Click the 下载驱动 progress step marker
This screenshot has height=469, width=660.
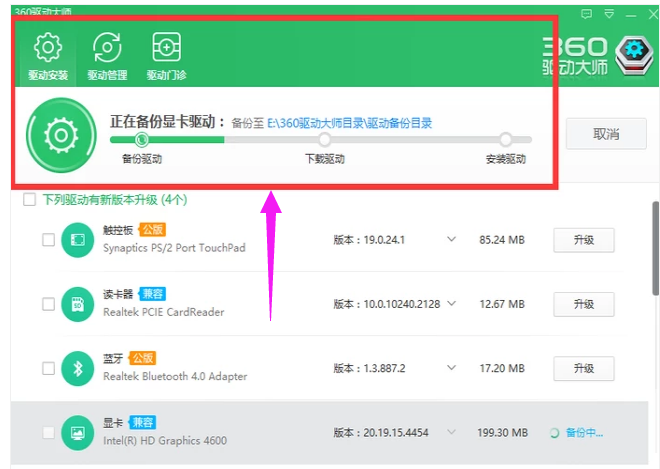[x=325, y=139]
